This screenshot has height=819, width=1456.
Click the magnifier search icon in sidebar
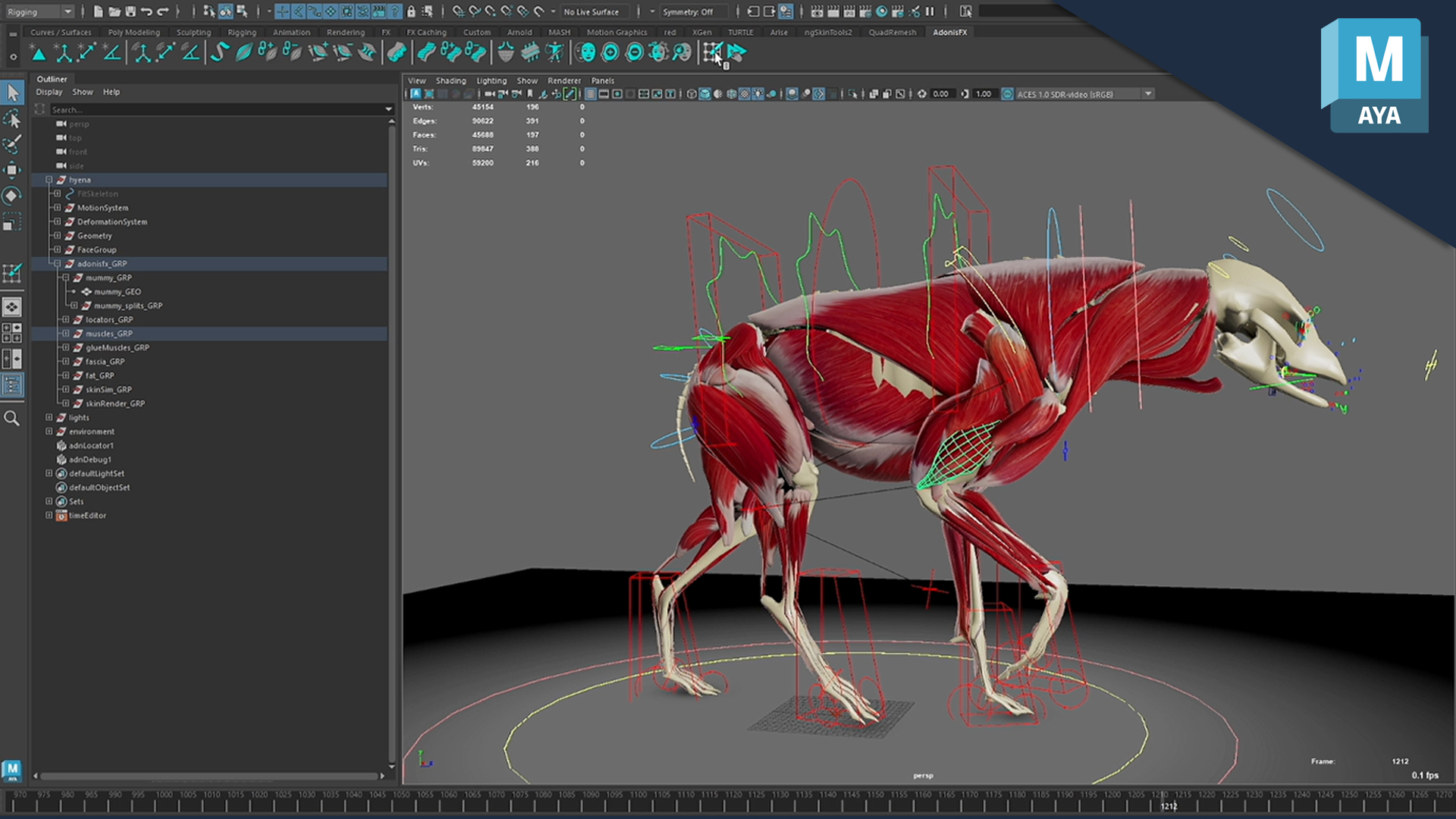(12, 419)
